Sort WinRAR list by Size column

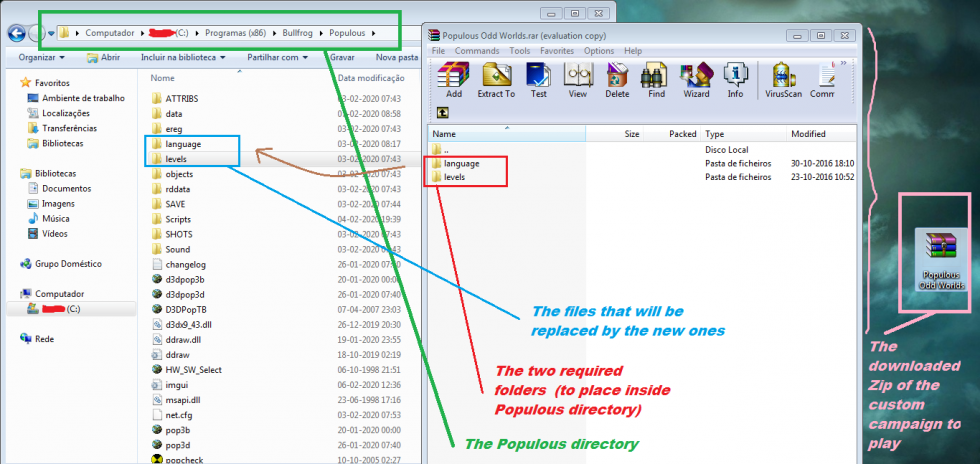pyautogui.click(x=614, y=134)
